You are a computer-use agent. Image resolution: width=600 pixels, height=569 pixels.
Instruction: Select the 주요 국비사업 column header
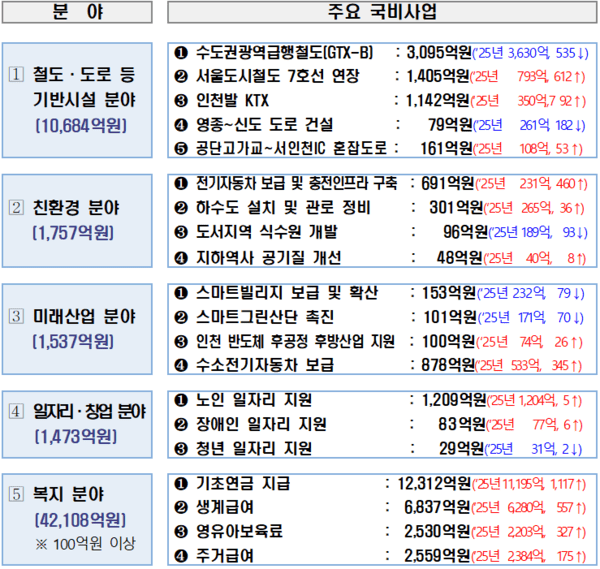point(380,14)
